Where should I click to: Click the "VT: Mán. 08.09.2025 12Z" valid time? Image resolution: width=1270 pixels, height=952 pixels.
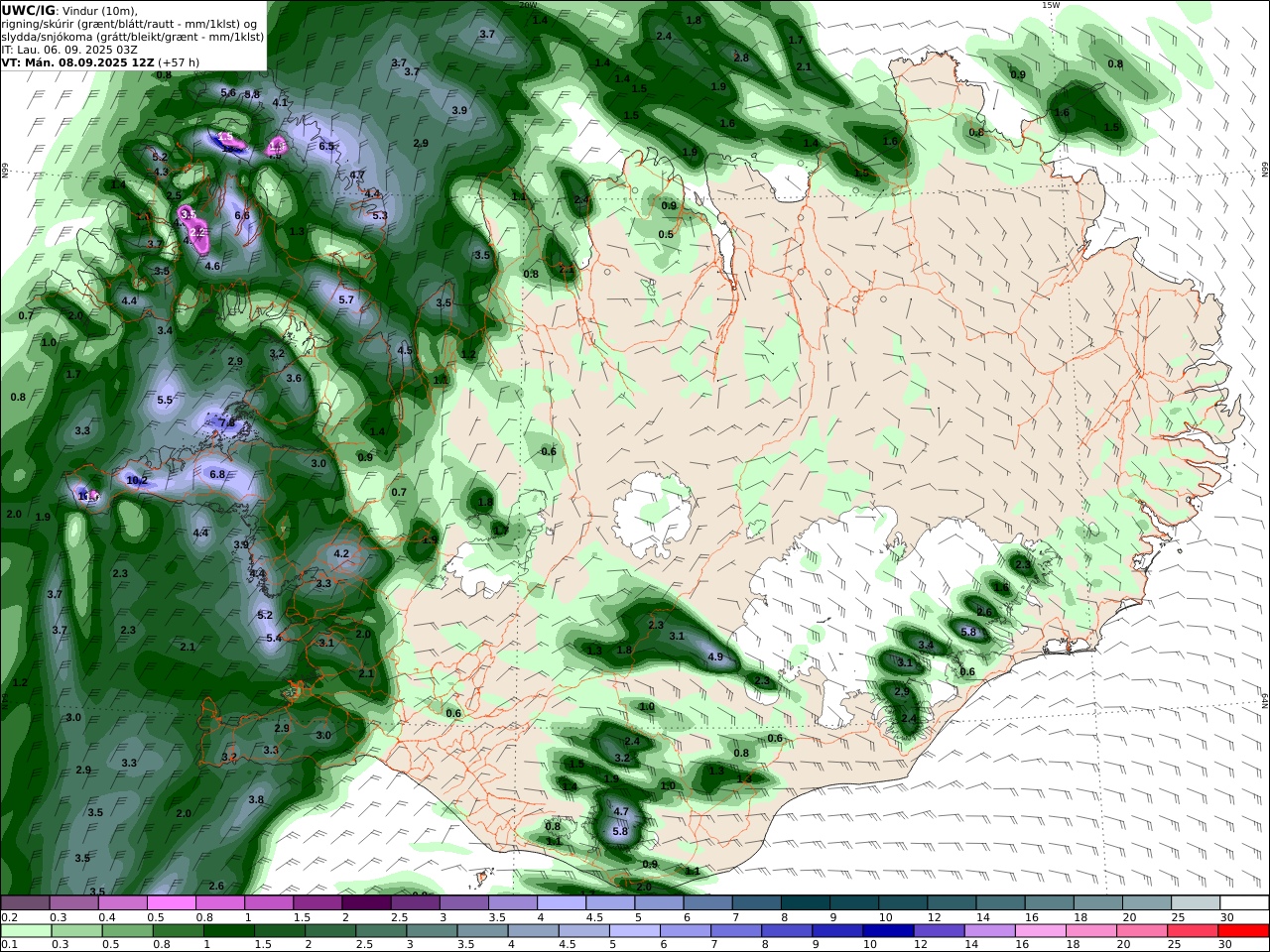[78, 61]
